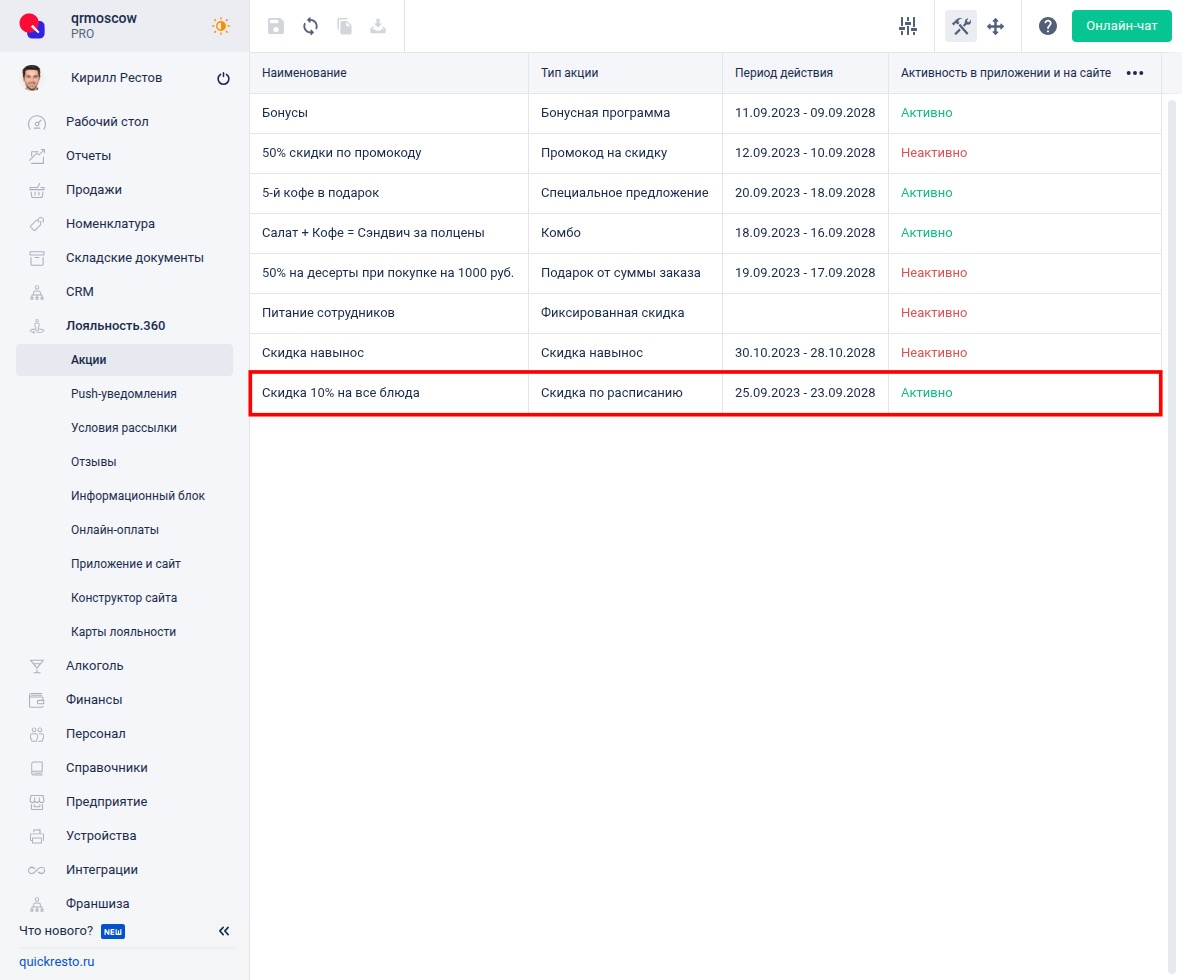Open Отчеты section in sidebar
This screenshot has height=980, width=1182.
[x=88, y=155]
